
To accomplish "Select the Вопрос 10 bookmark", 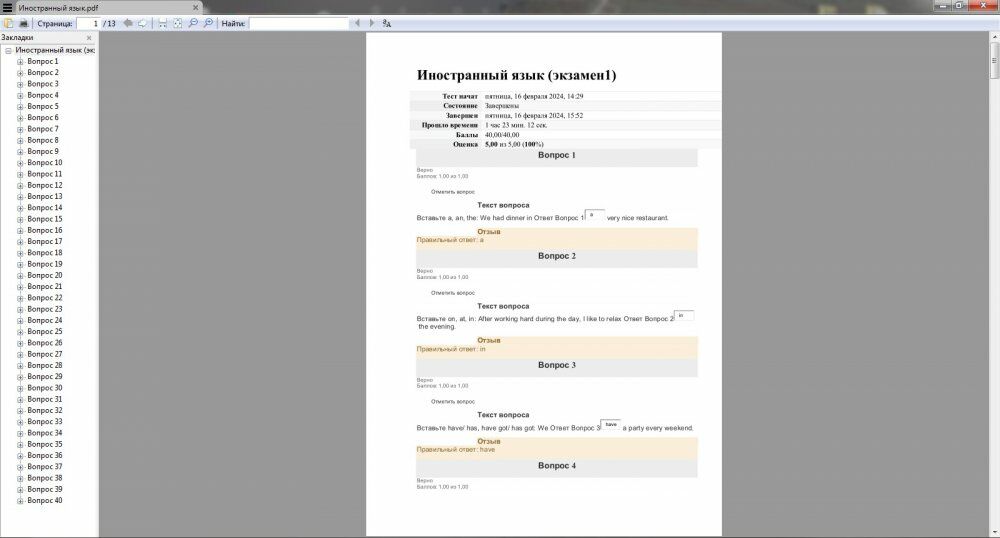I will tap(45, 163).
